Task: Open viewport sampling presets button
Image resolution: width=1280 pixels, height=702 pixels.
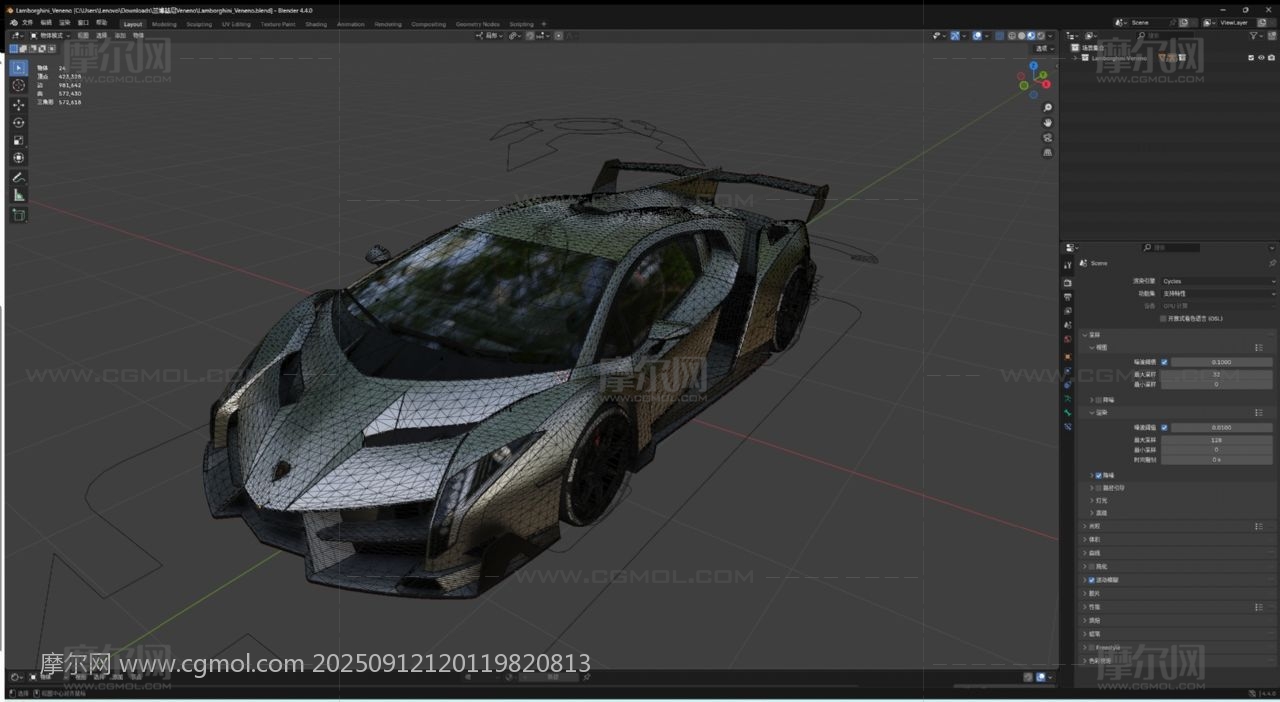Action: click(1259, 348)
